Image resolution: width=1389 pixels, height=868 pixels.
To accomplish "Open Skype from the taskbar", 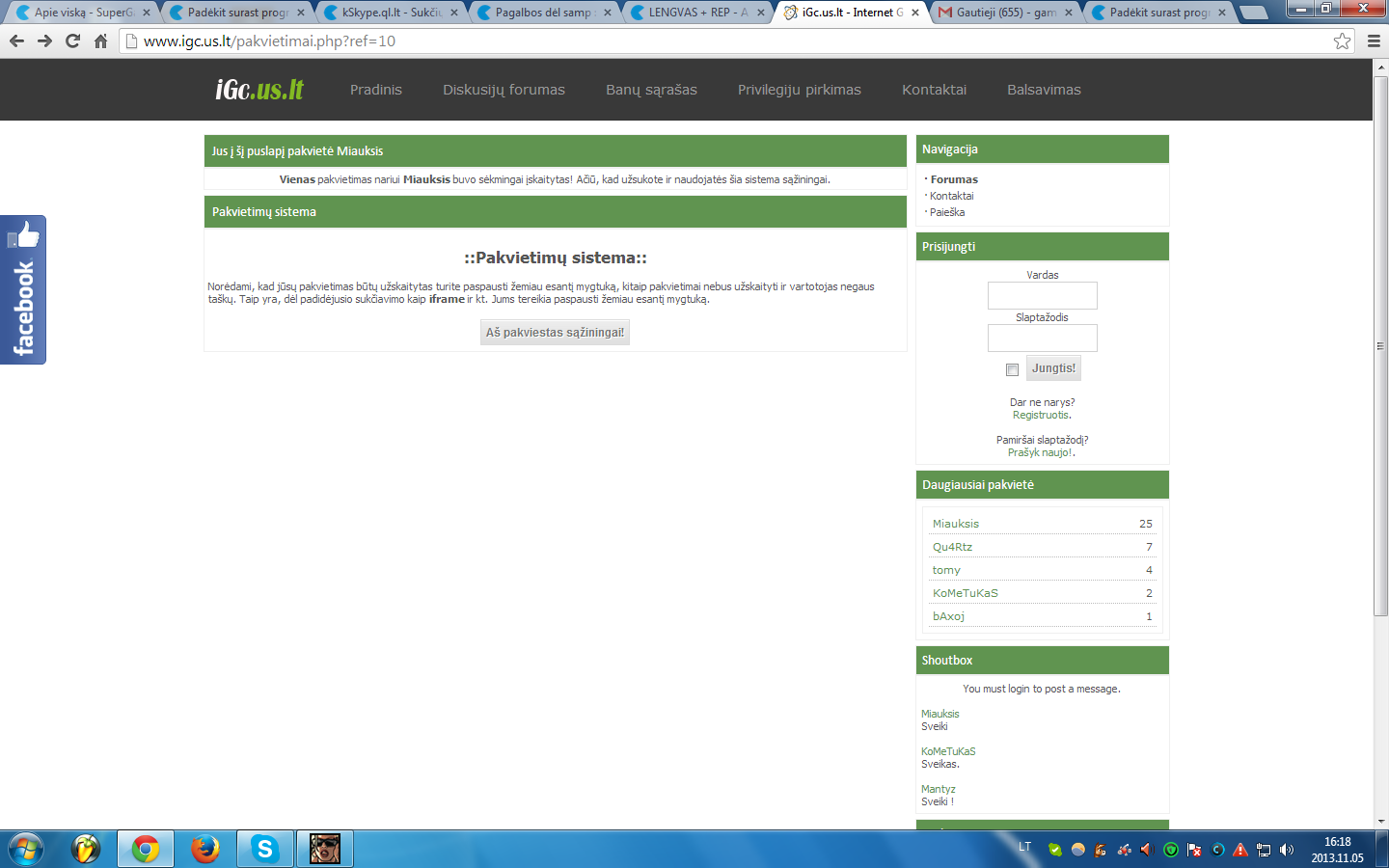I will click(x=264, y=849).
